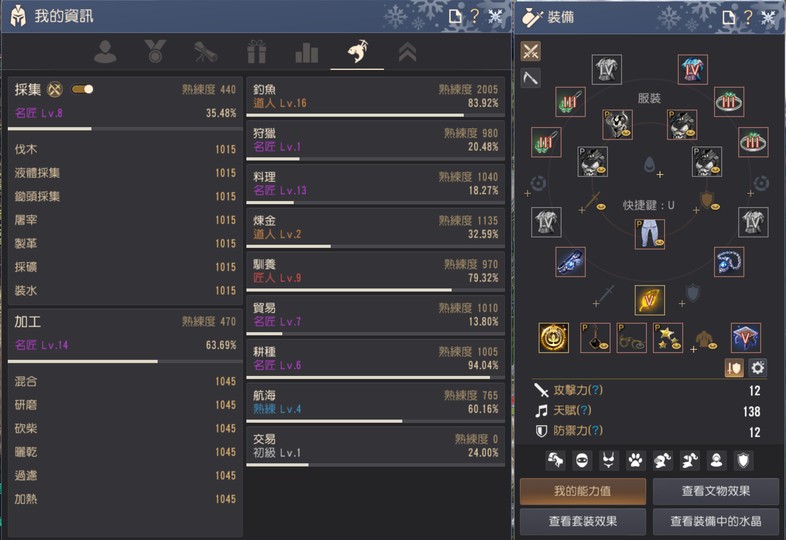Click the help question mark in 我的資訊 header
786x540 pixels.
[474, 17]
